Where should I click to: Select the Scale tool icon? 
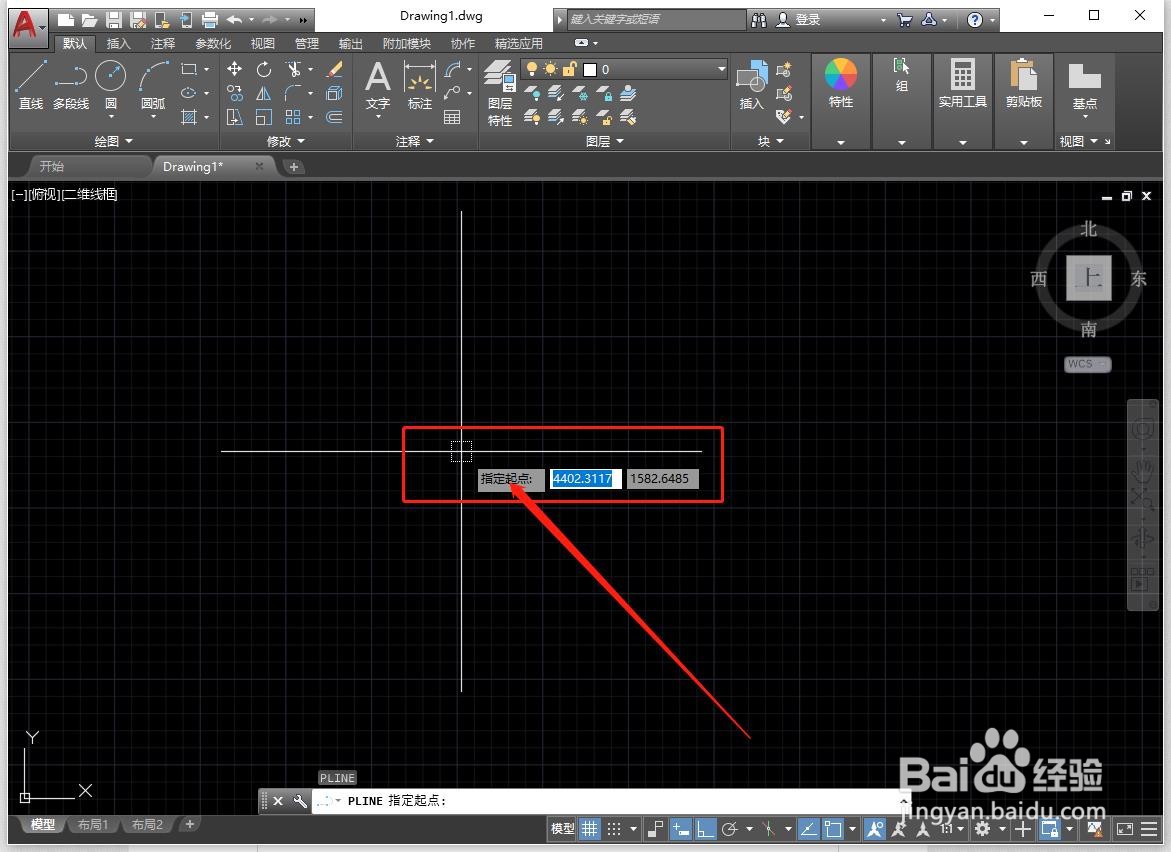point(264,117)
